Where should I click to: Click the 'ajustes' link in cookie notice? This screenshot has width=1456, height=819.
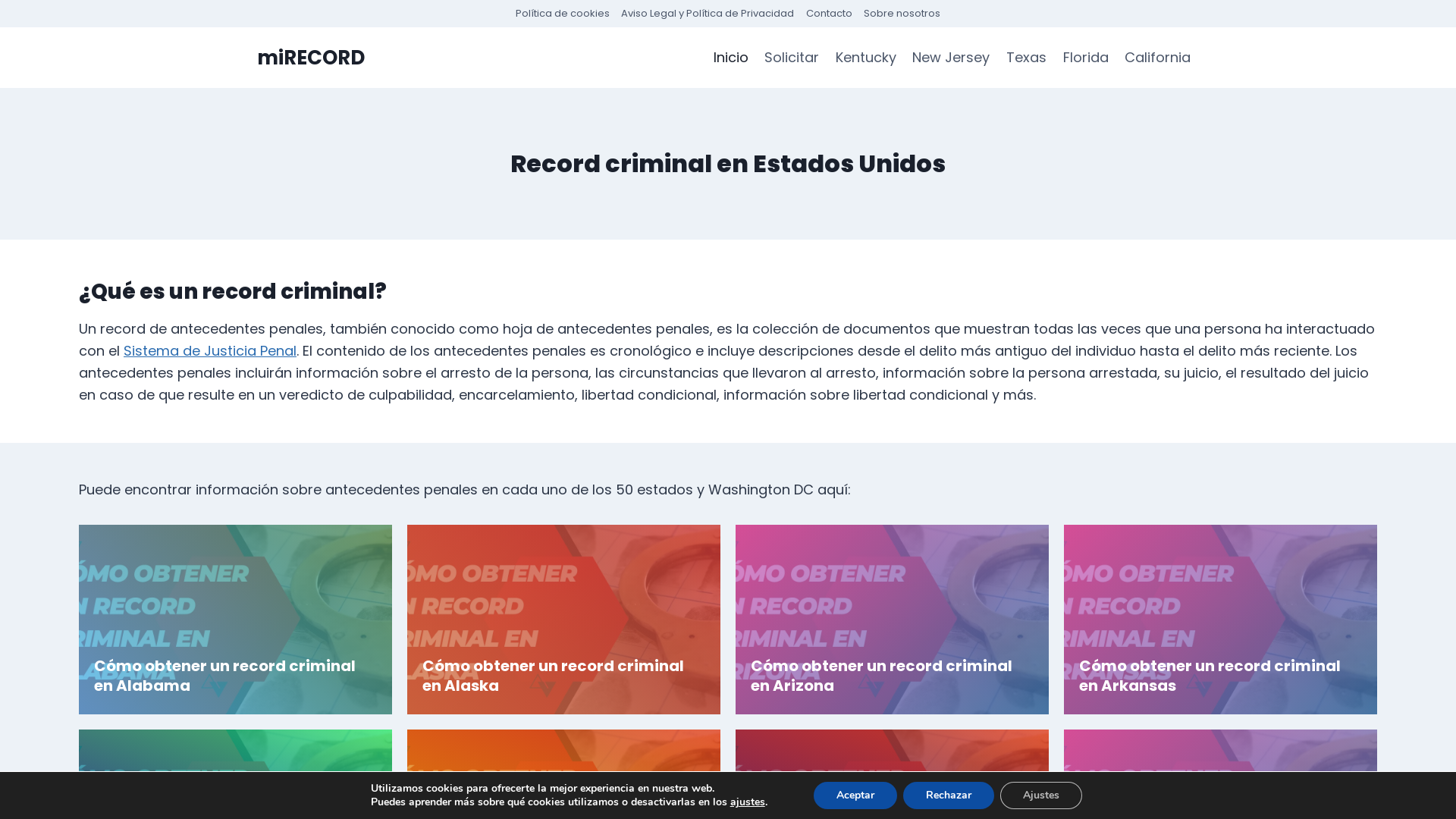click(747, 802)
